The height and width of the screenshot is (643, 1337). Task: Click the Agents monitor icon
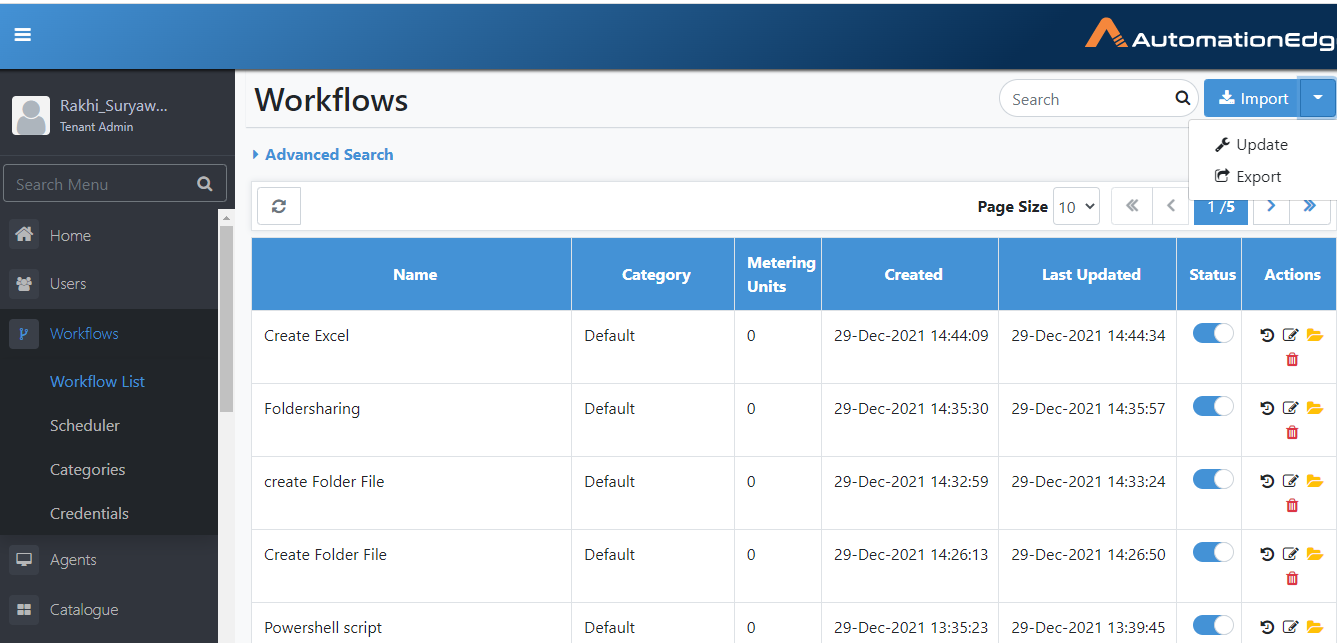click(x=24, y=560)
